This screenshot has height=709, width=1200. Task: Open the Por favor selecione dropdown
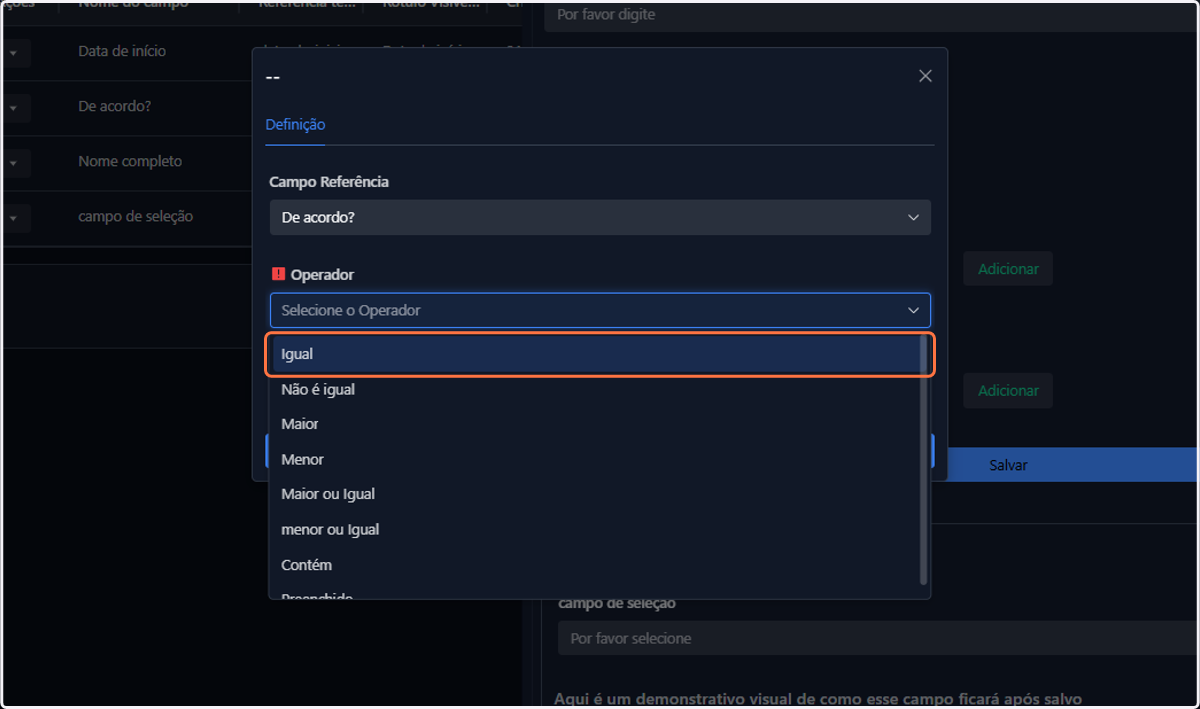pos(879,638)
